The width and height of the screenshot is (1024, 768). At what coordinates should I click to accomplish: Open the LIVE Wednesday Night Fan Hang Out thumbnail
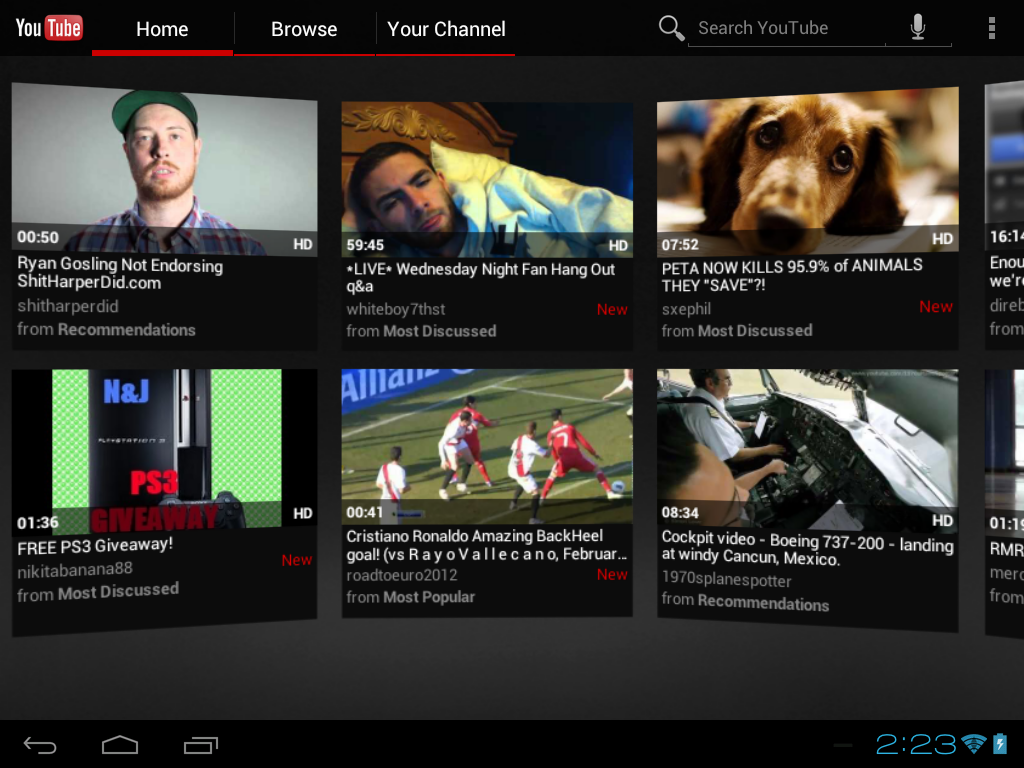coord(487,178)
